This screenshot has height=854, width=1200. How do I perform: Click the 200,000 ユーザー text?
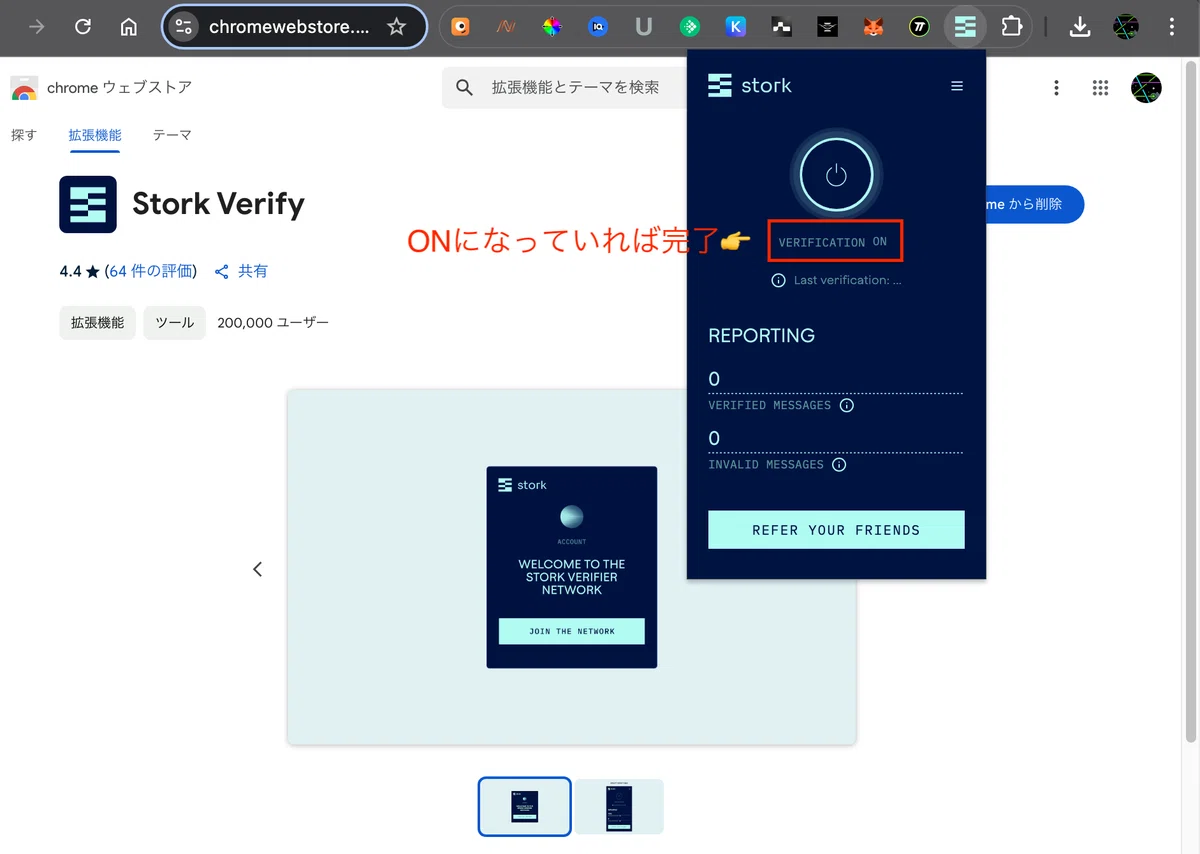[273, 323]
